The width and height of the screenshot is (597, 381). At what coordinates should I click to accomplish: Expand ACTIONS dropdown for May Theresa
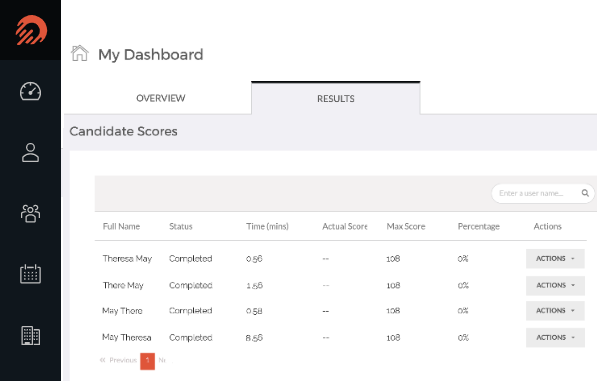click(555, 338)
